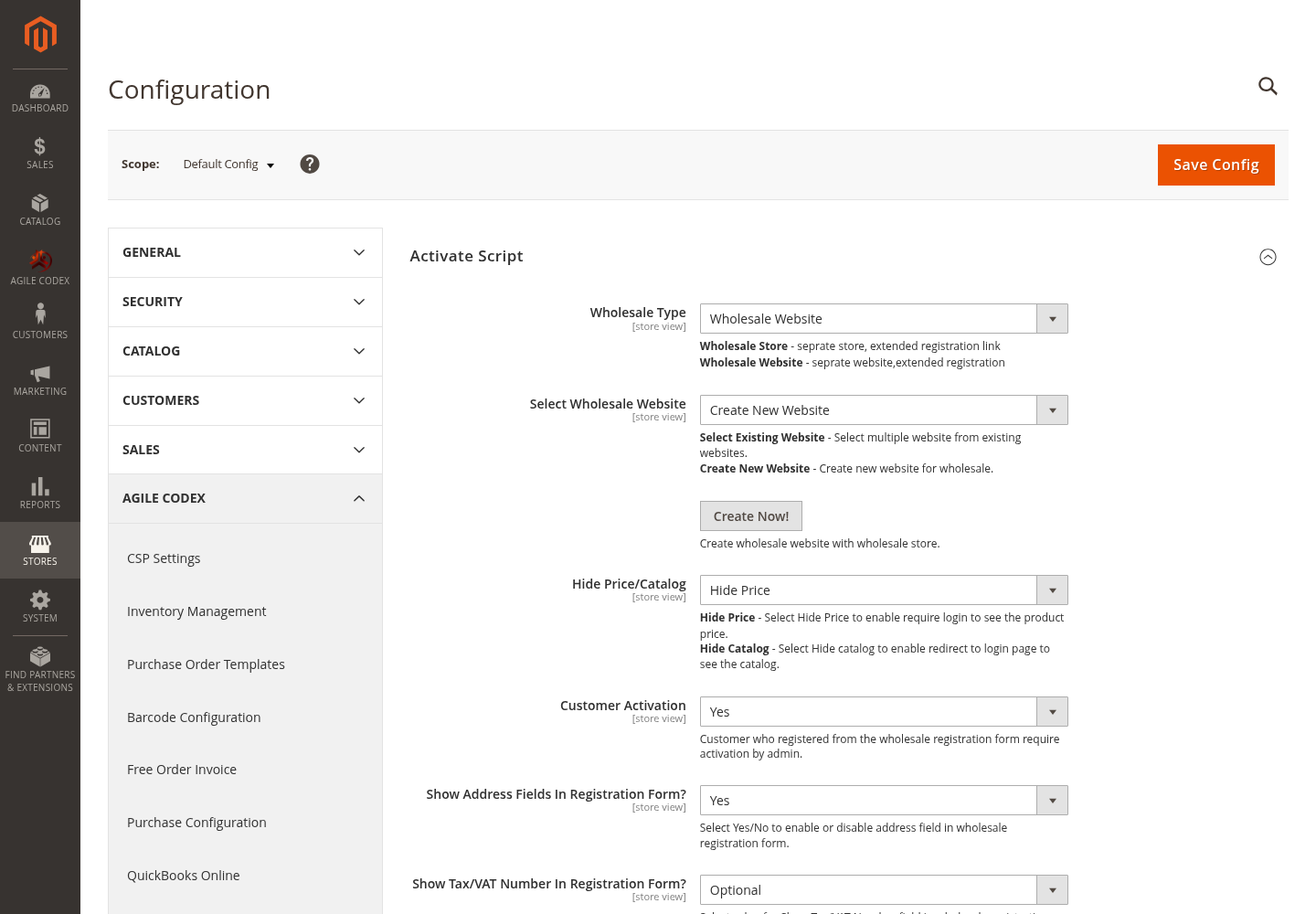Open the Select Wholesale Website dropdown

pos(884,410)
